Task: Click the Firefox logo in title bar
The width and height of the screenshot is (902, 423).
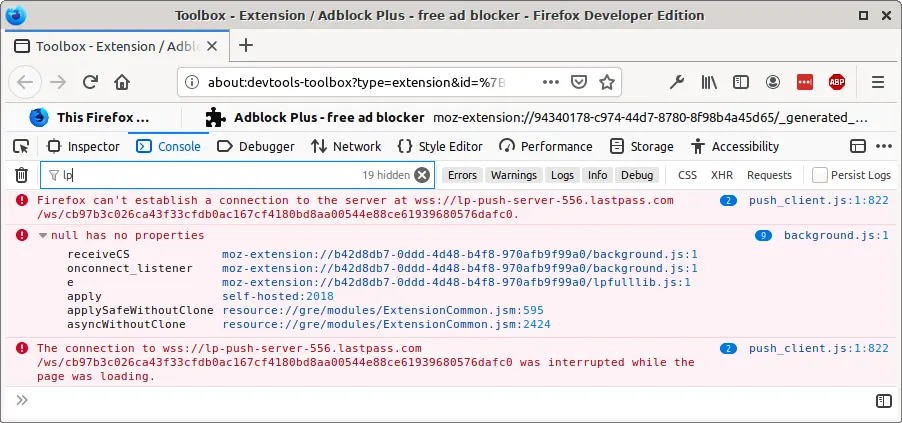Action: point(16,15)
